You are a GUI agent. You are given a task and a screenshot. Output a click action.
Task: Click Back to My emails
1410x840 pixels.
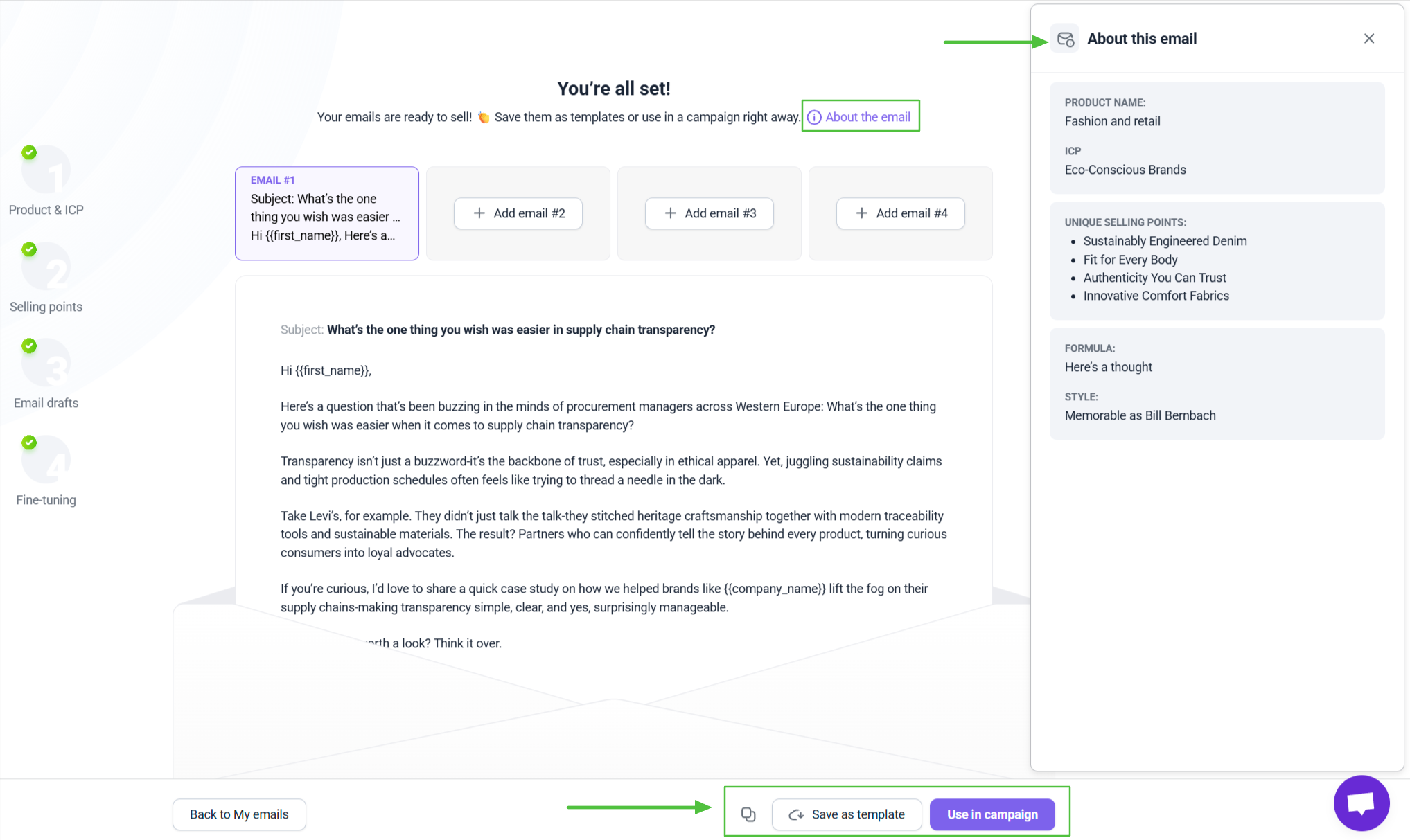[239, 814]
